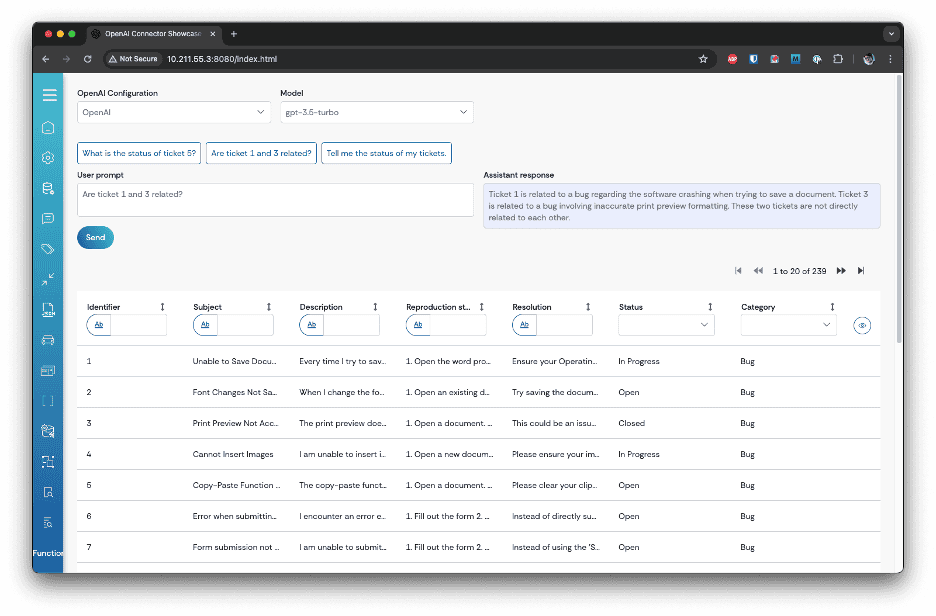
Task: Select the tag icon in the sidebar
Action: 48,248
